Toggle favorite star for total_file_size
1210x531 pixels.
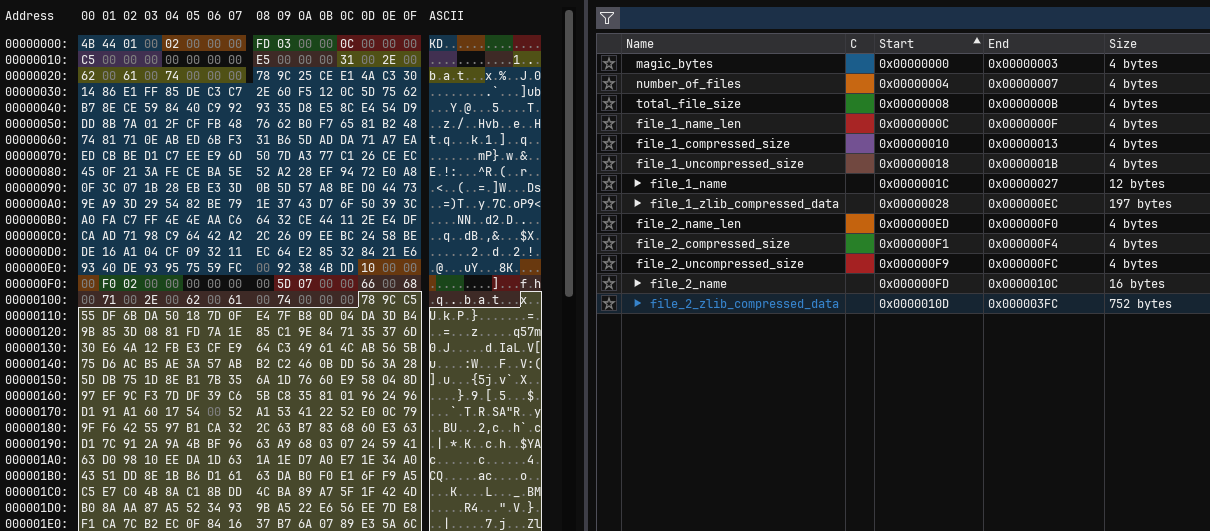608,104
